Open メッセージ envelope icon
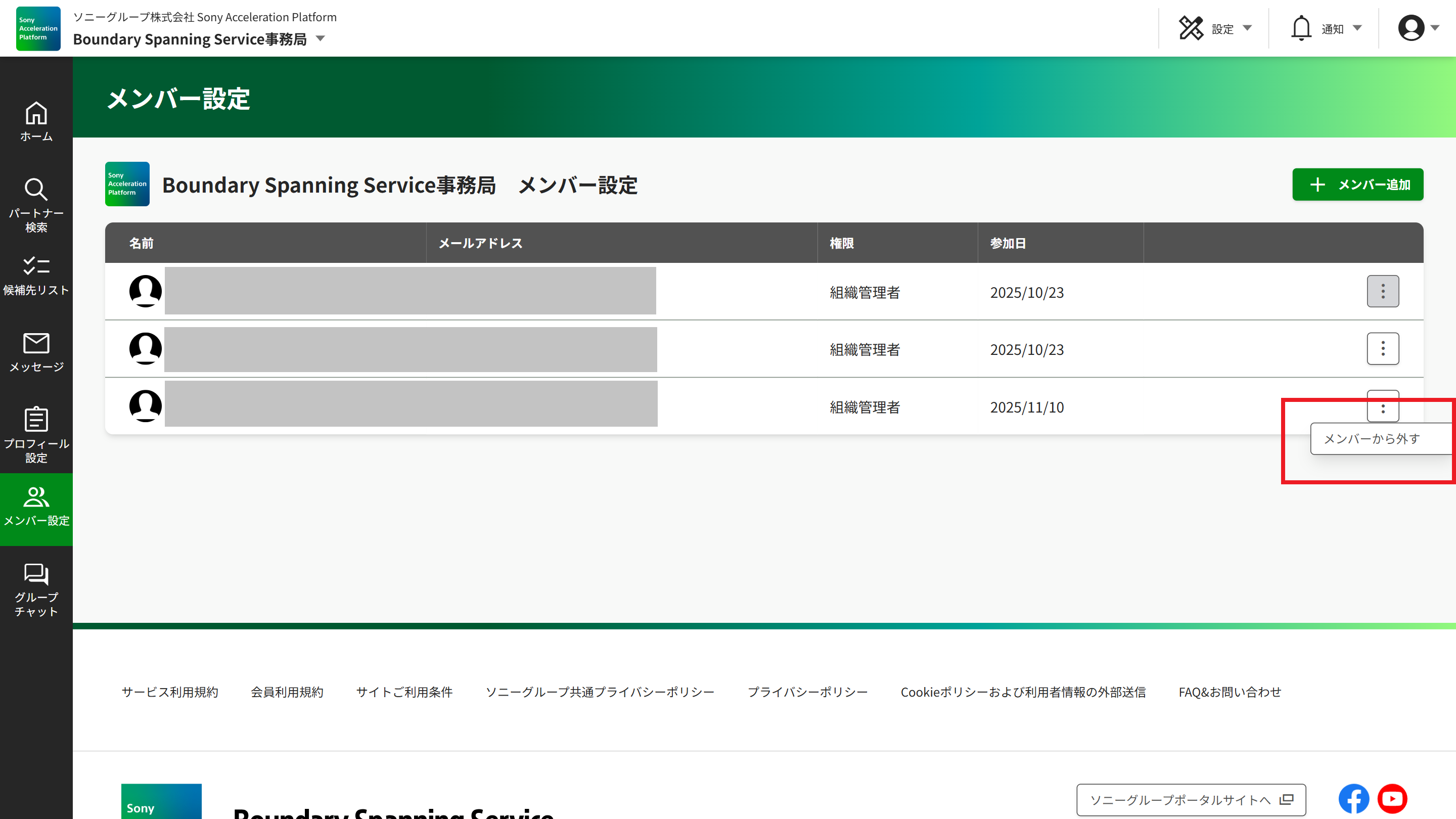 click(36, 351)
